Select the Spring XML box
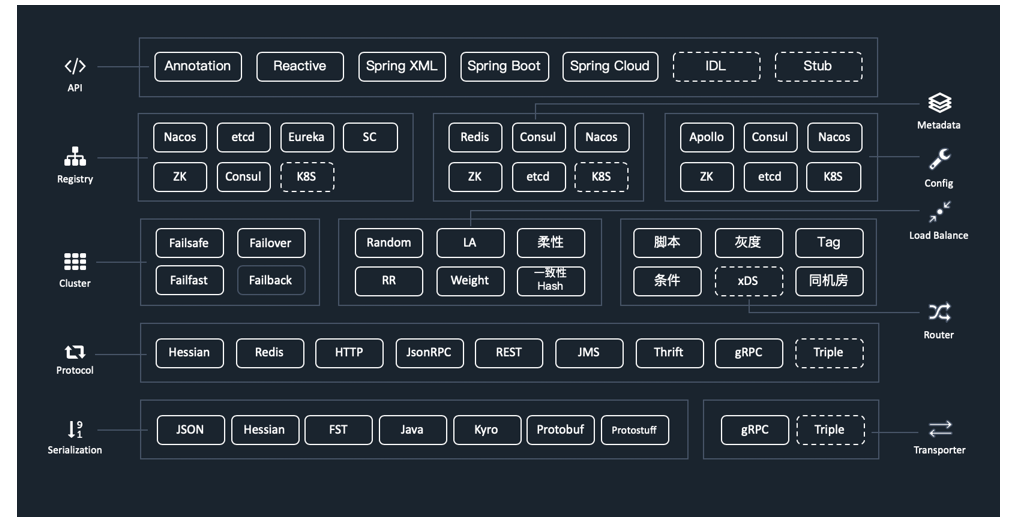1013x524 pixels. click(x=402, y=67)
